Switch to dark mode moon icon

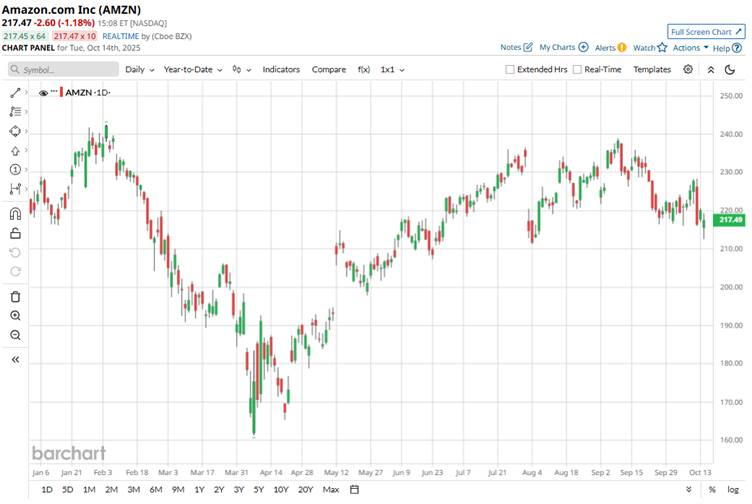point(730,70)
